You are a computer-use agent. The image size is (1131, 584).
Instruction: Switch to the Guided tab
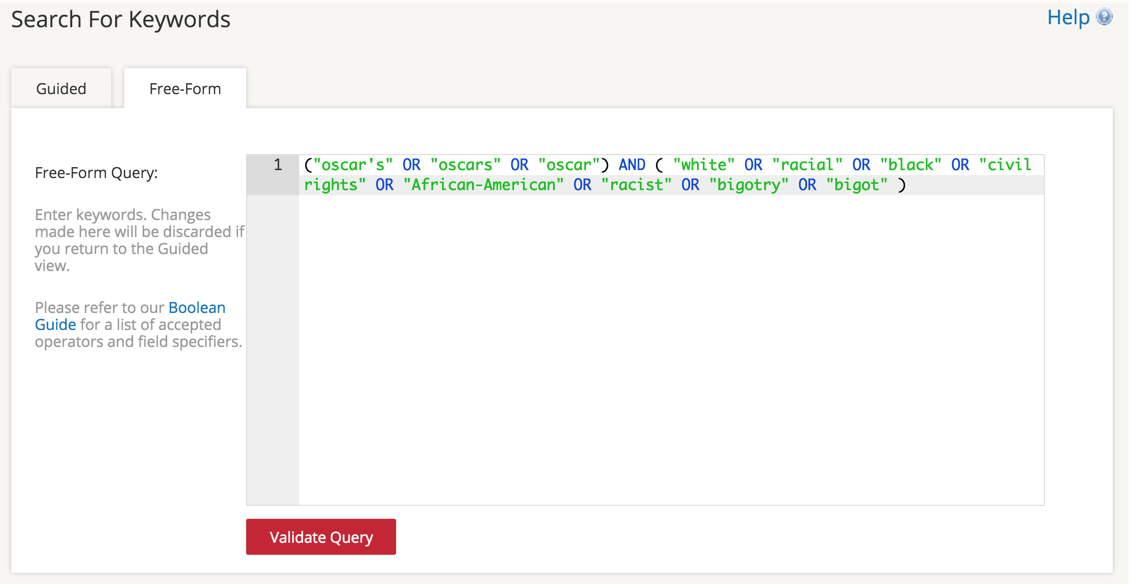[x=61, y=89]
